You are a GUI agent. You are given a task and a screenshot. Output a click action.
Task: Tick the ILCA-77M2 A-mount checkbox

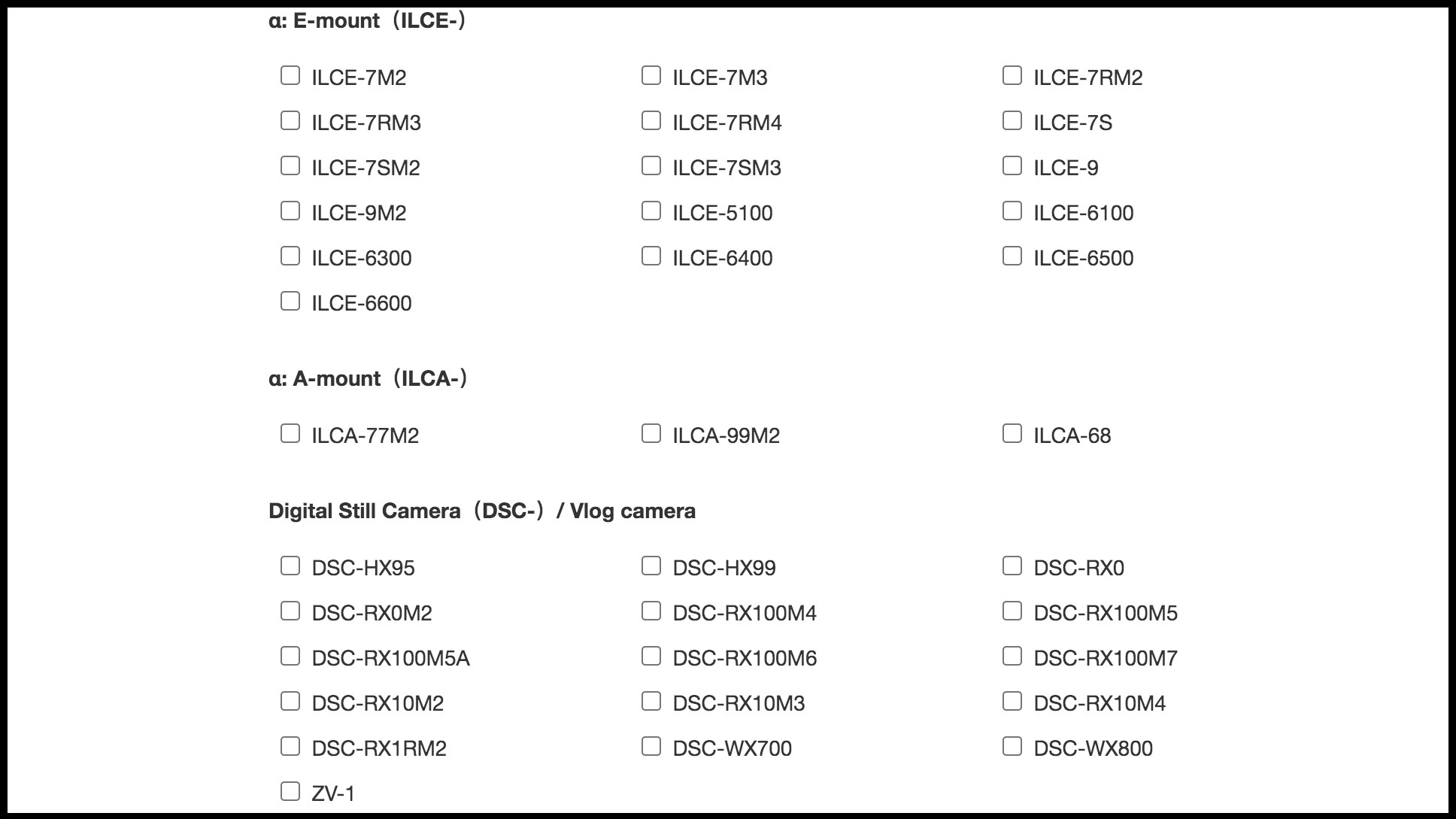tap(290, 433)
